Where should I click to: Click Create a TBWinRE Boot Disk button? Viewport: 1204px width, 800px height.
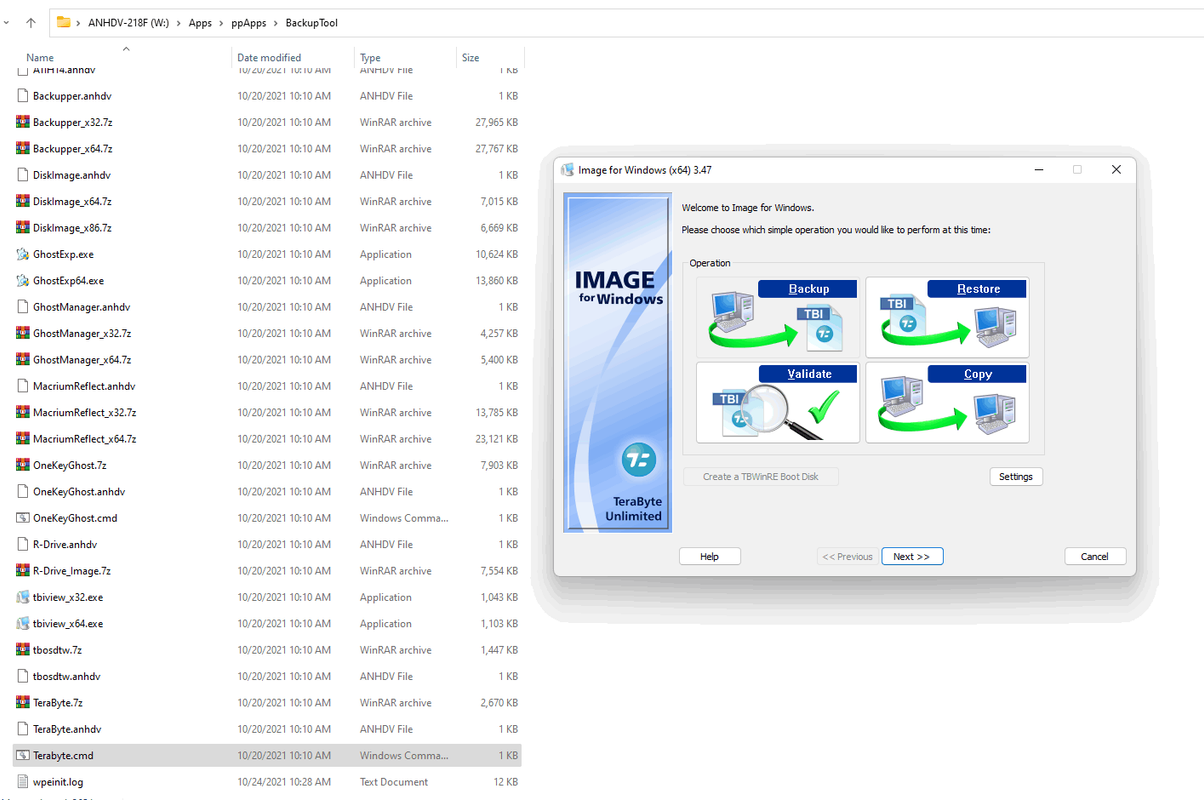761,477
